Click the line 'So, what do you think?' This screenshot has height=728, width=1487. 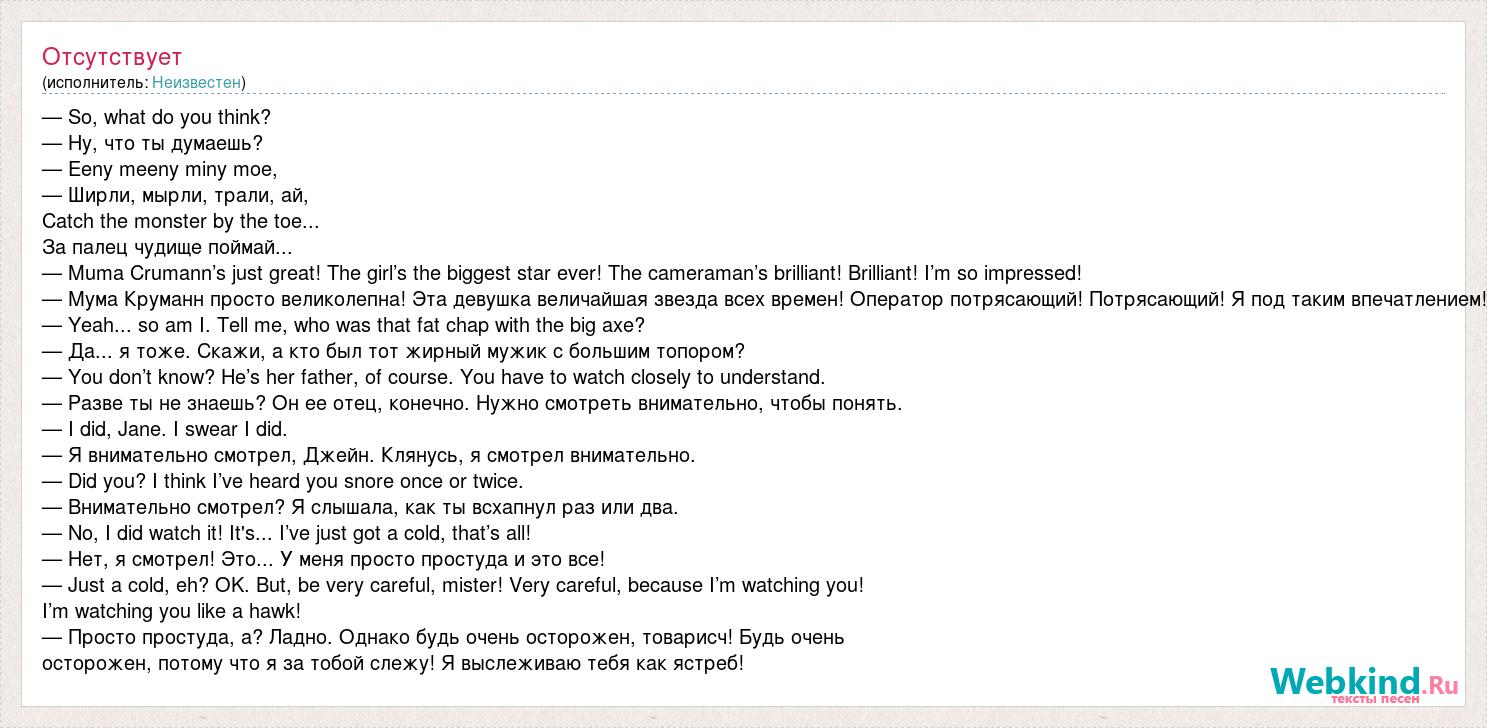click(x=157, y=118)
